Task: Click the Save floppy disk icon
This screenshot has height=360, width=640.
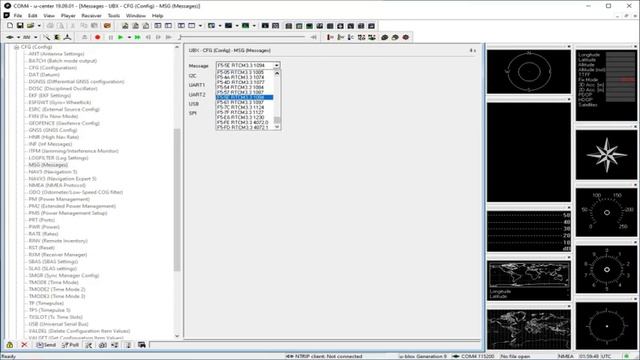Action: [x=20, y=26]
